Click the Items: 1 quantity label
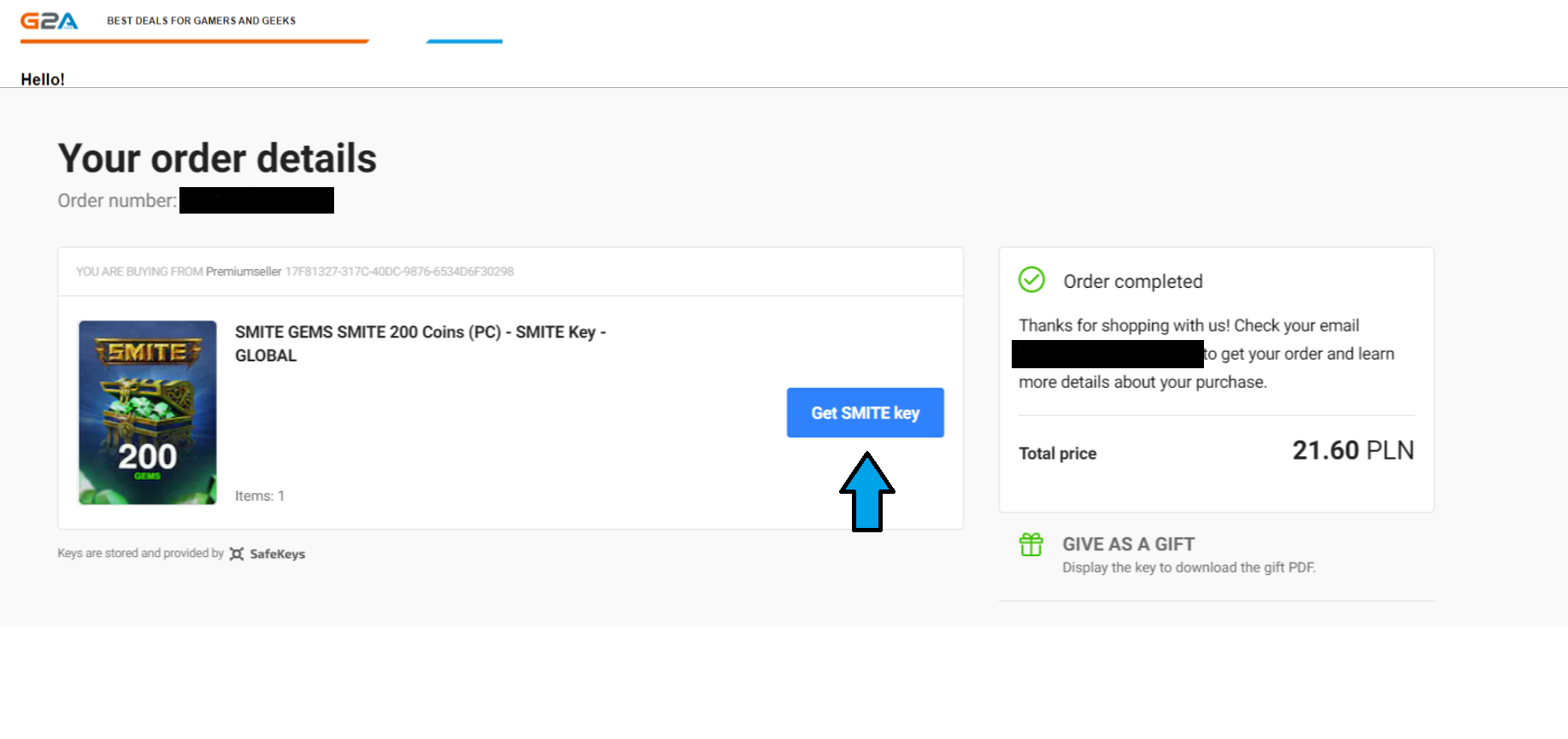Screen dimensions: 1568x739 pyautogui.click(x=260, y=496)
